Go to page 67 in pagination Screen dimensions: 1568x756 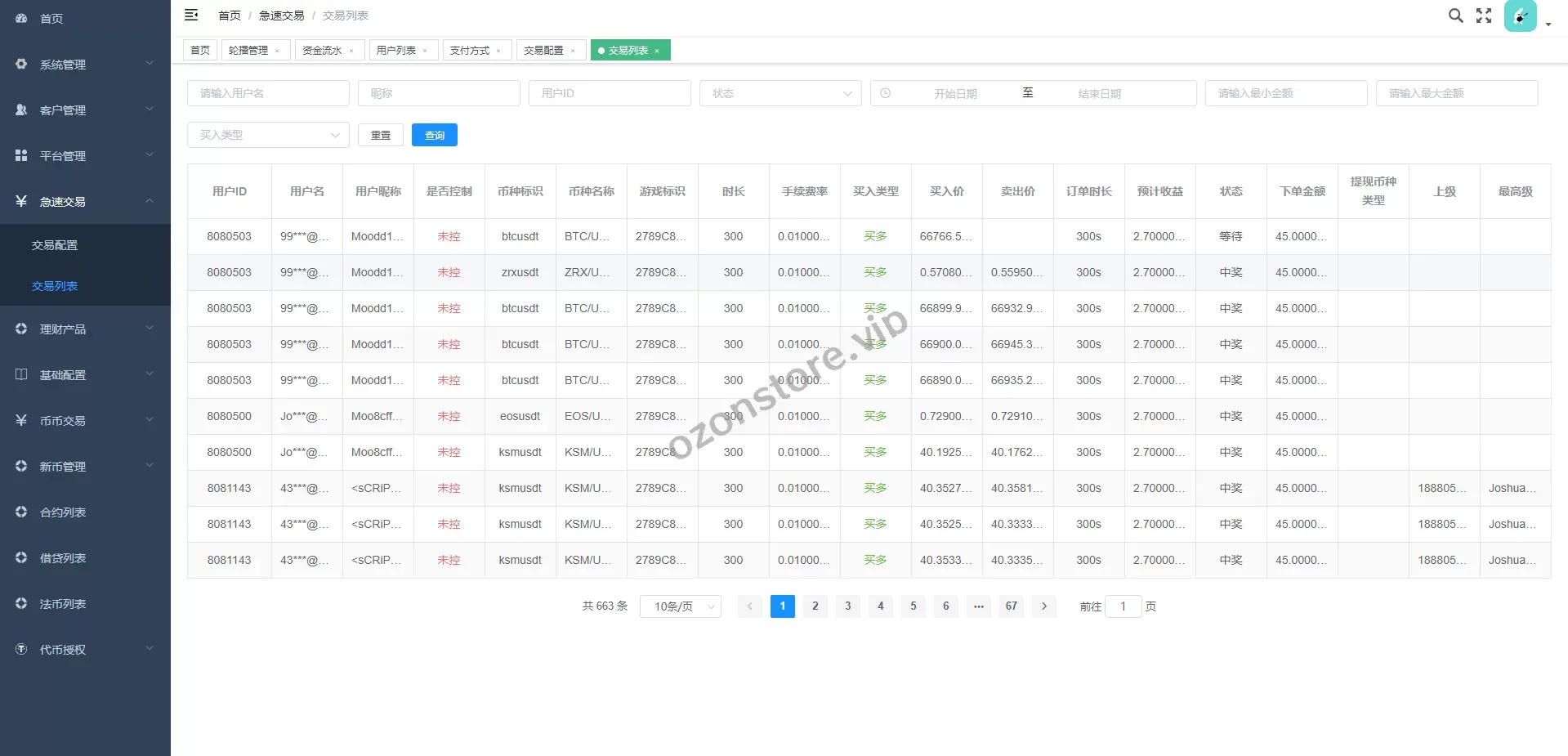click(x=1011, y=606)
